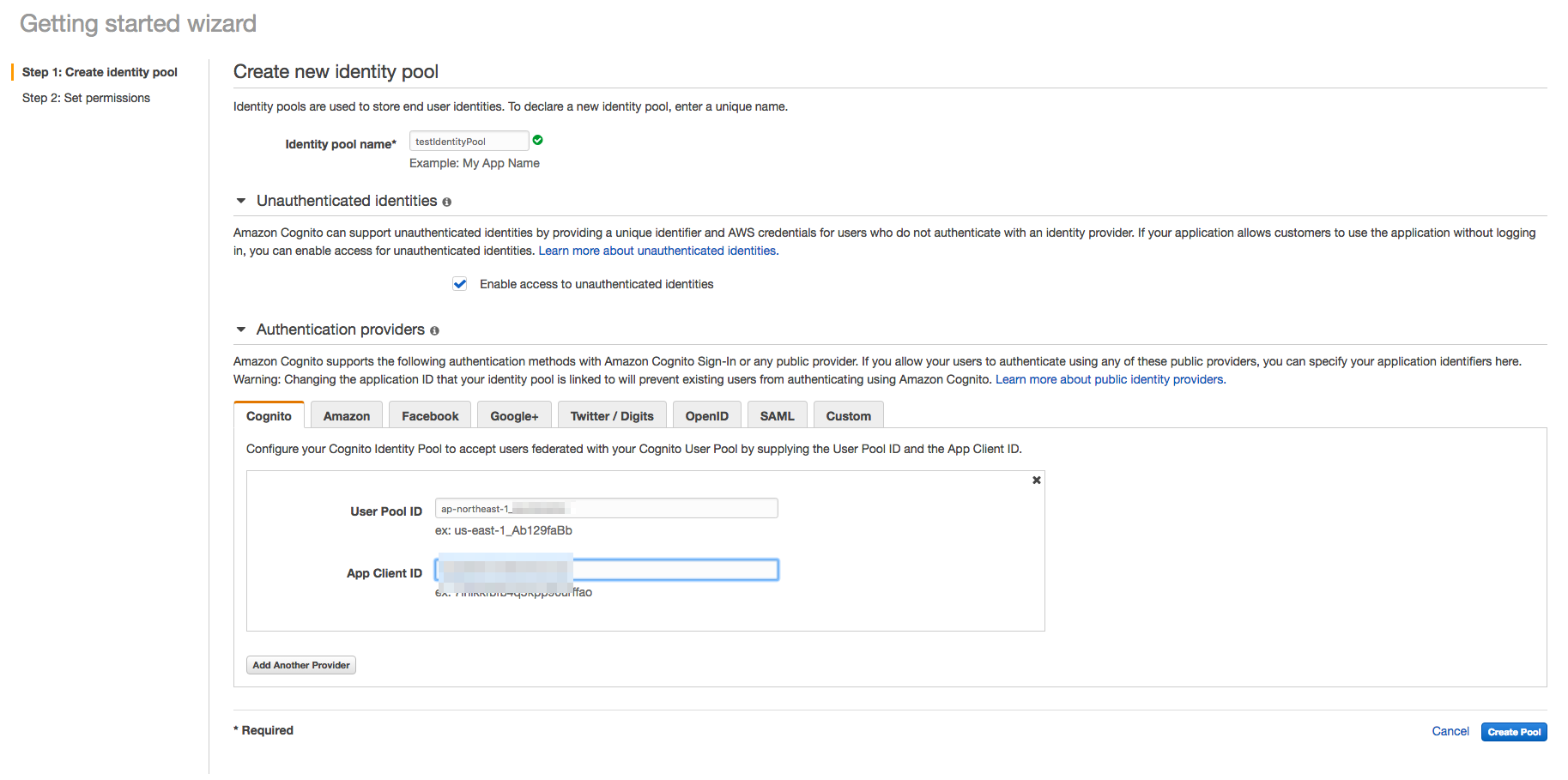This screenshot has width=1568, height=780.
Task: Click the green validation checkmark icon
Action: [537, 141]
